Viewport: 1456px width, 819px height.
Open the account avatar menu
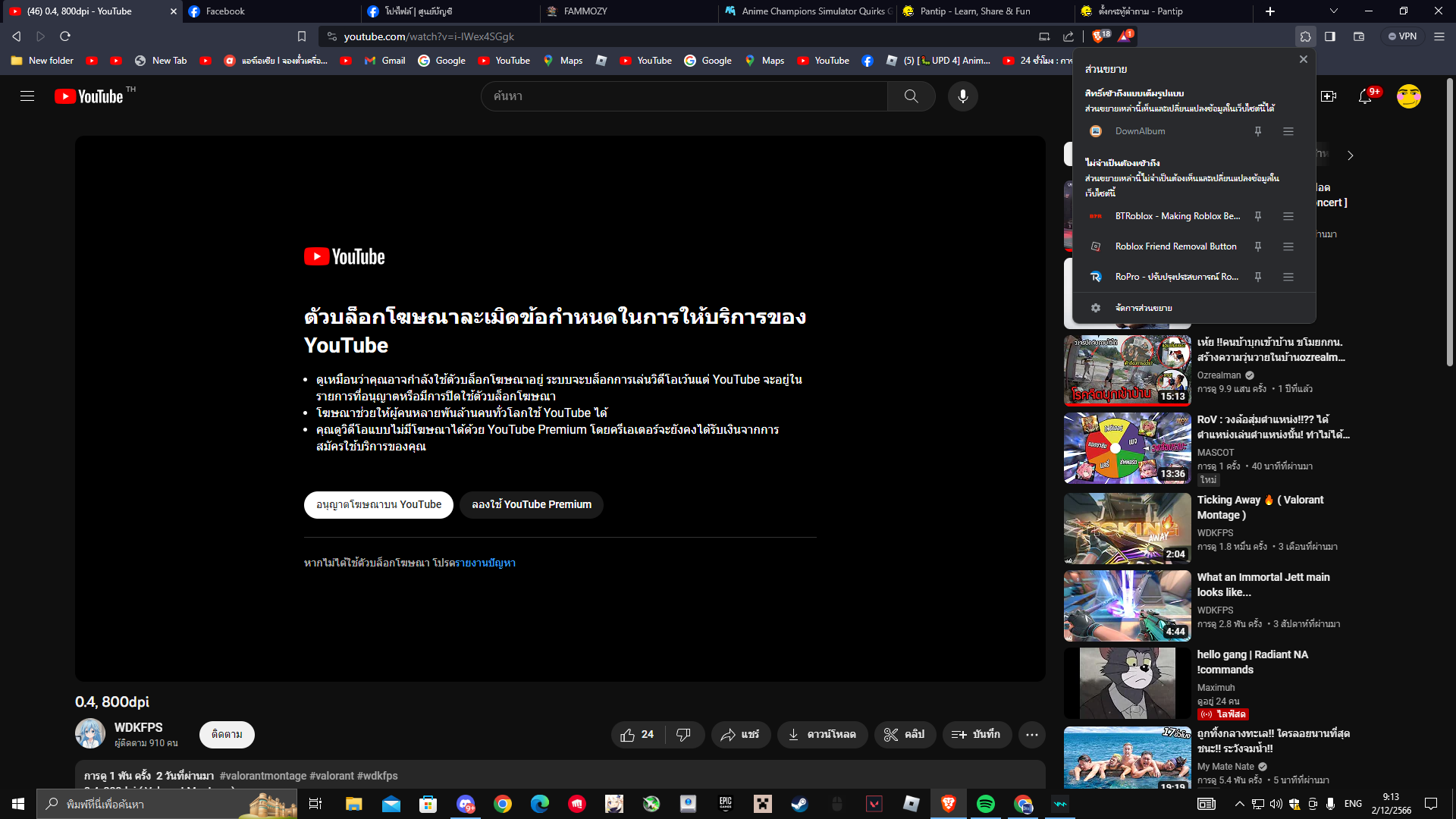(x=1408, y=96)
